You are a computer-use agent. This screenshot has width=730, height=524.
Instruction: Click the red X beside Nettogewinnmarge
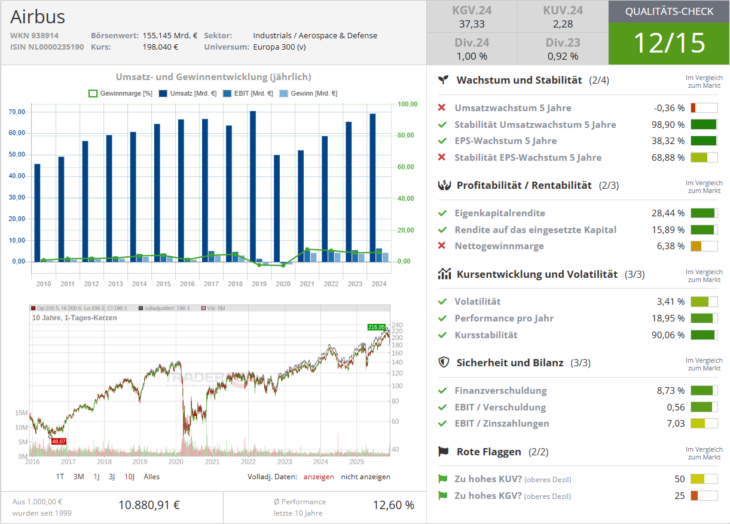[442, 245]
